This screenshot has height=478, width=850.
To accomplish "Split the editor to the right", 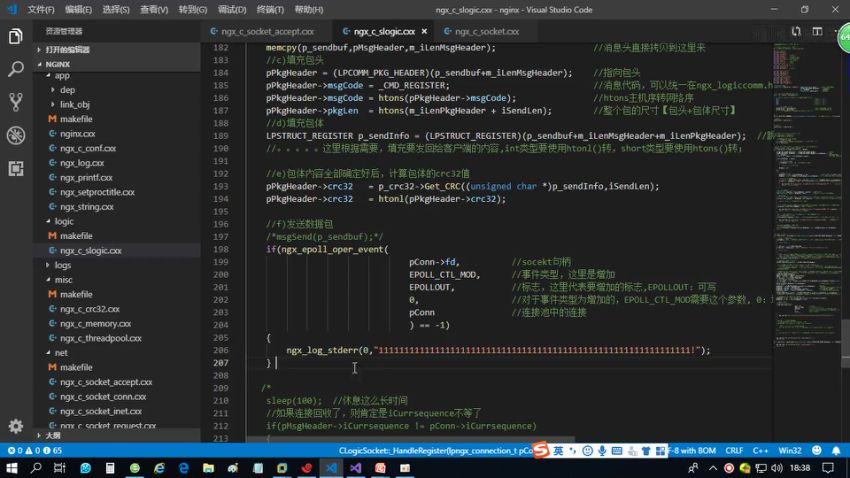I will coord(817,31).
